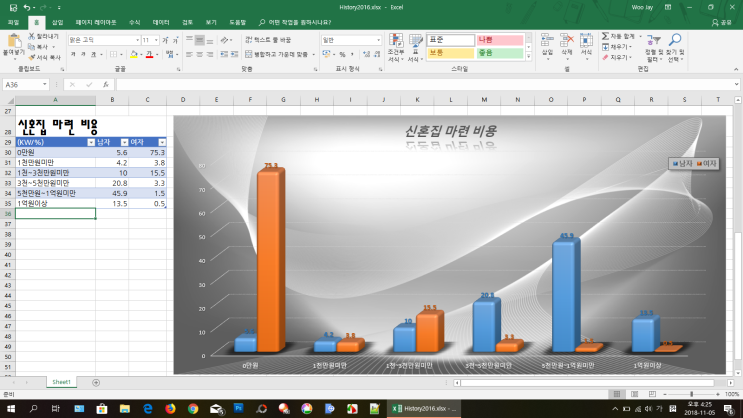Open the number format dropdown (일반)
The width and height of the screenshot is (743, 418).
coord(378,40)
